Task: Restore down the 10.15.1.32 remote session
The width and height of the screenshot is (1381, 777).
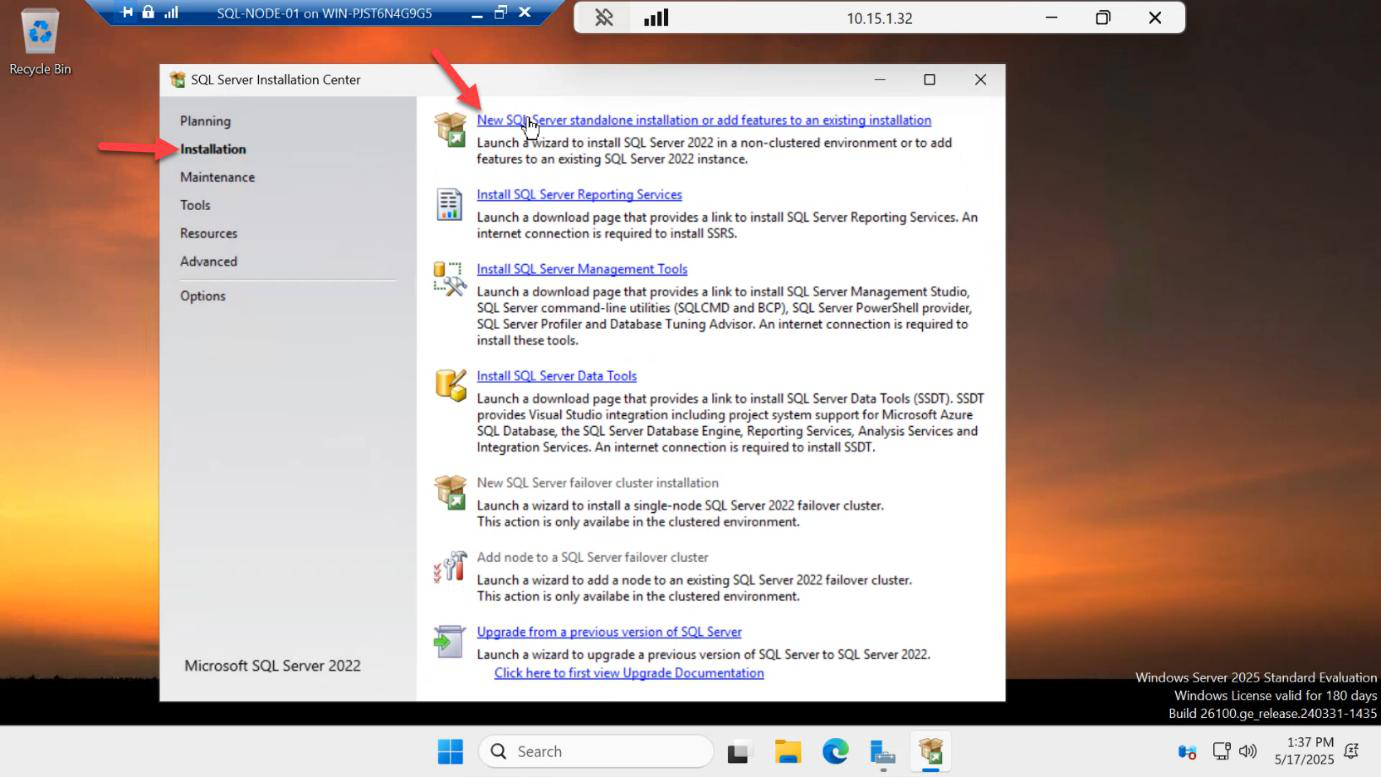Action: [1103, 18]
